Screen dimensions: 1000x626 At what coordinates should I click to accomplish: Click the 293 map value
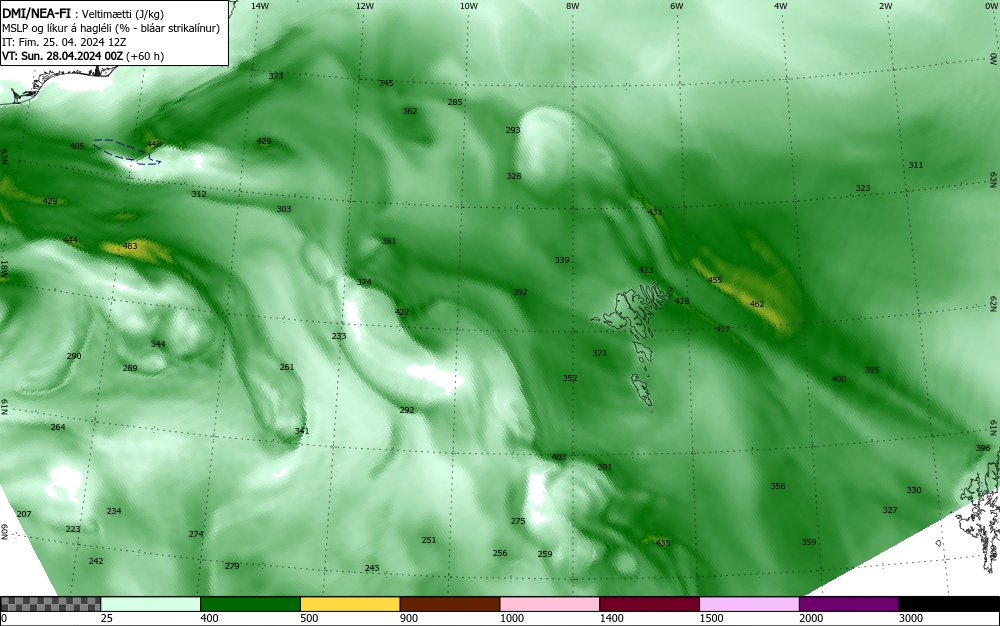(x=513, y=130)
